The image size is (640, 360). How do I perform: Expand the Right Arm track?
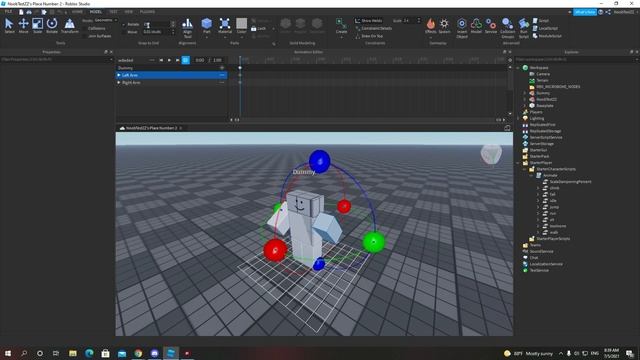pyautogui.click(x=119, y=82)
